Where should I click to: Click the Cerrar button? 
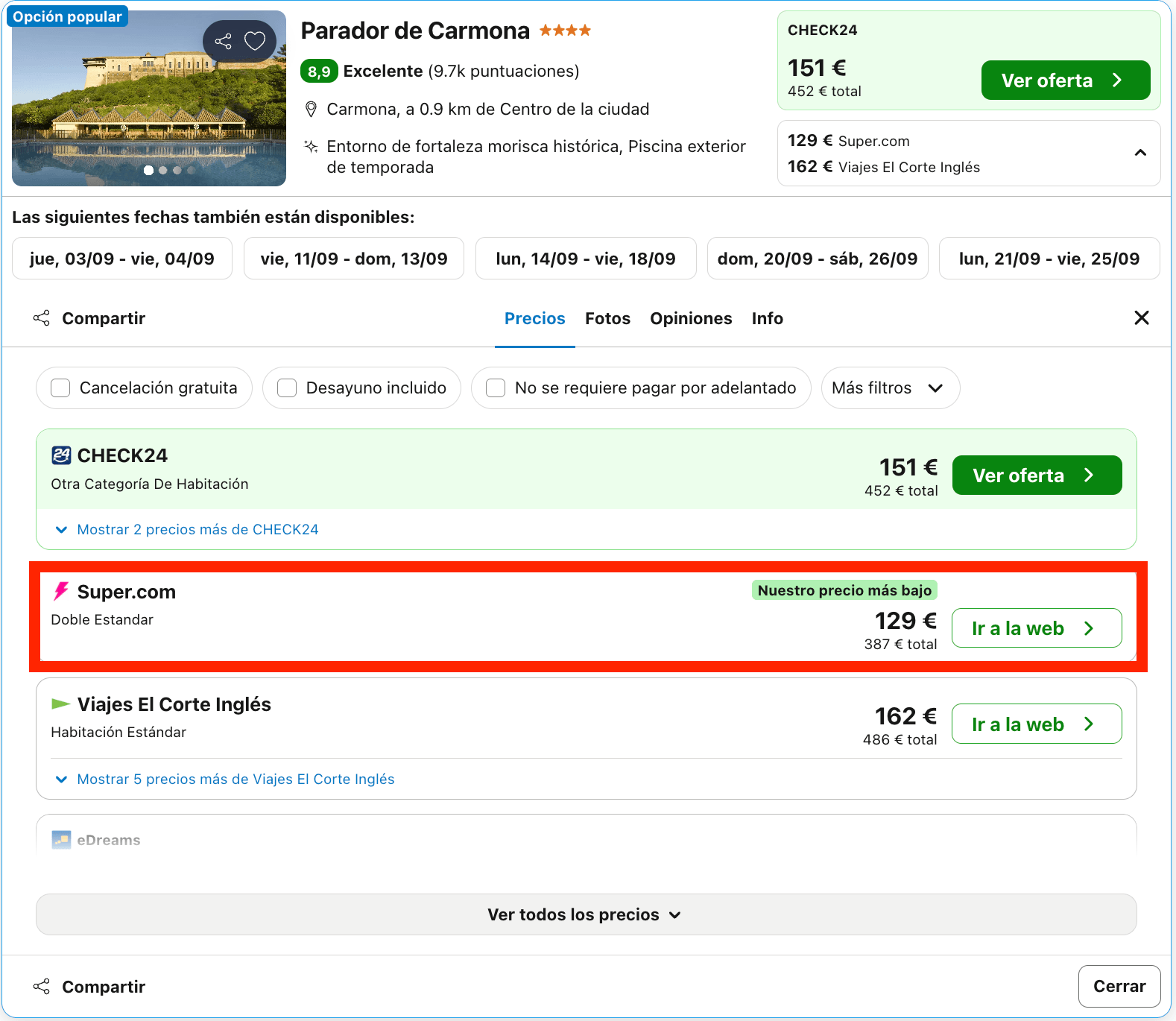[1119, 987]
